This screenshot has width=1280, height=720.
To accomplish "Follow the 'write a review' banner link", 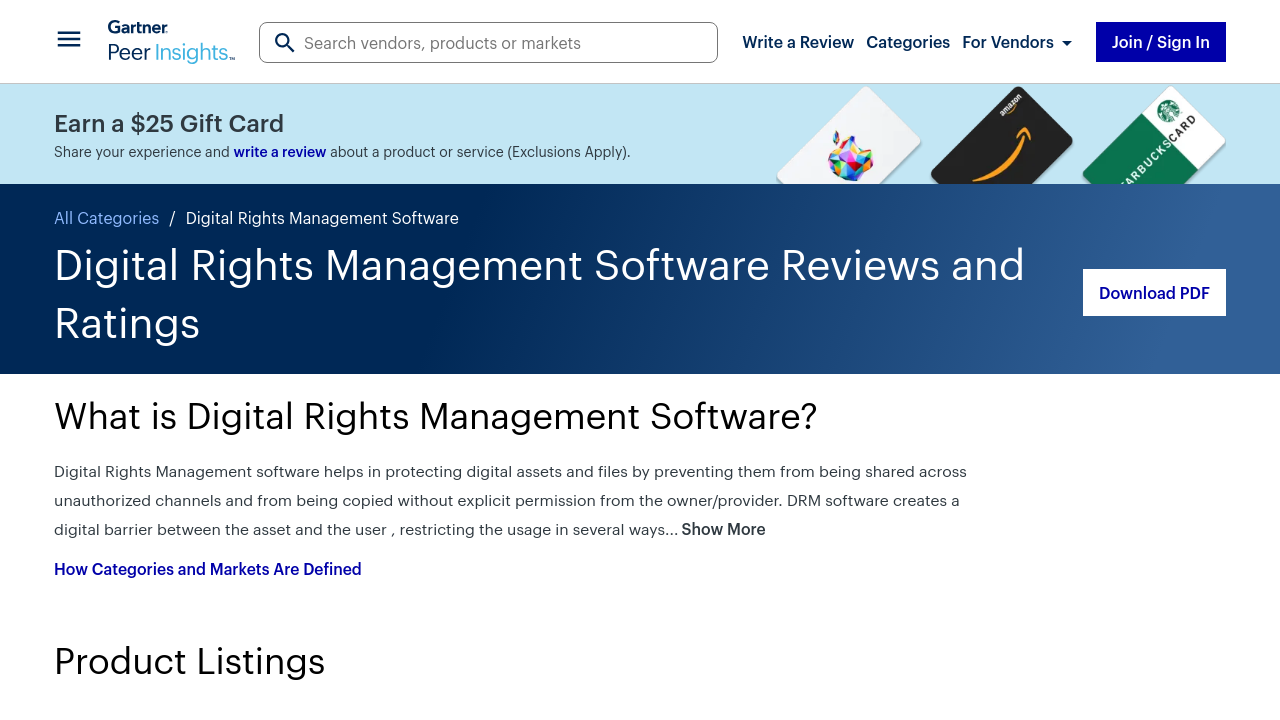I will point(279,152).
